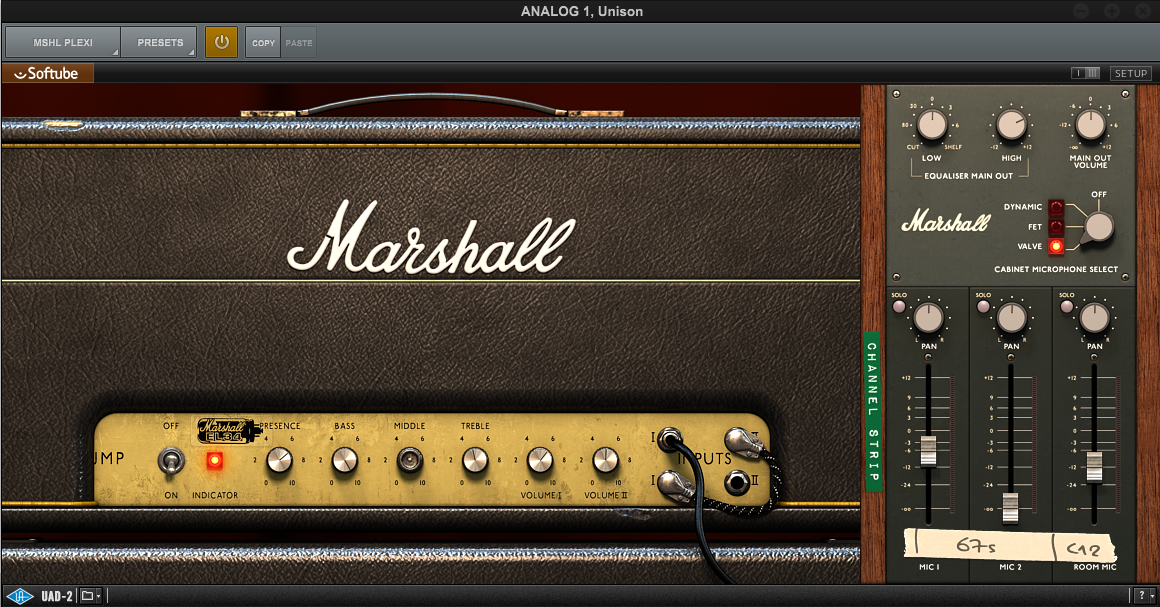Click the Softube logo

[x=47, y=73]
